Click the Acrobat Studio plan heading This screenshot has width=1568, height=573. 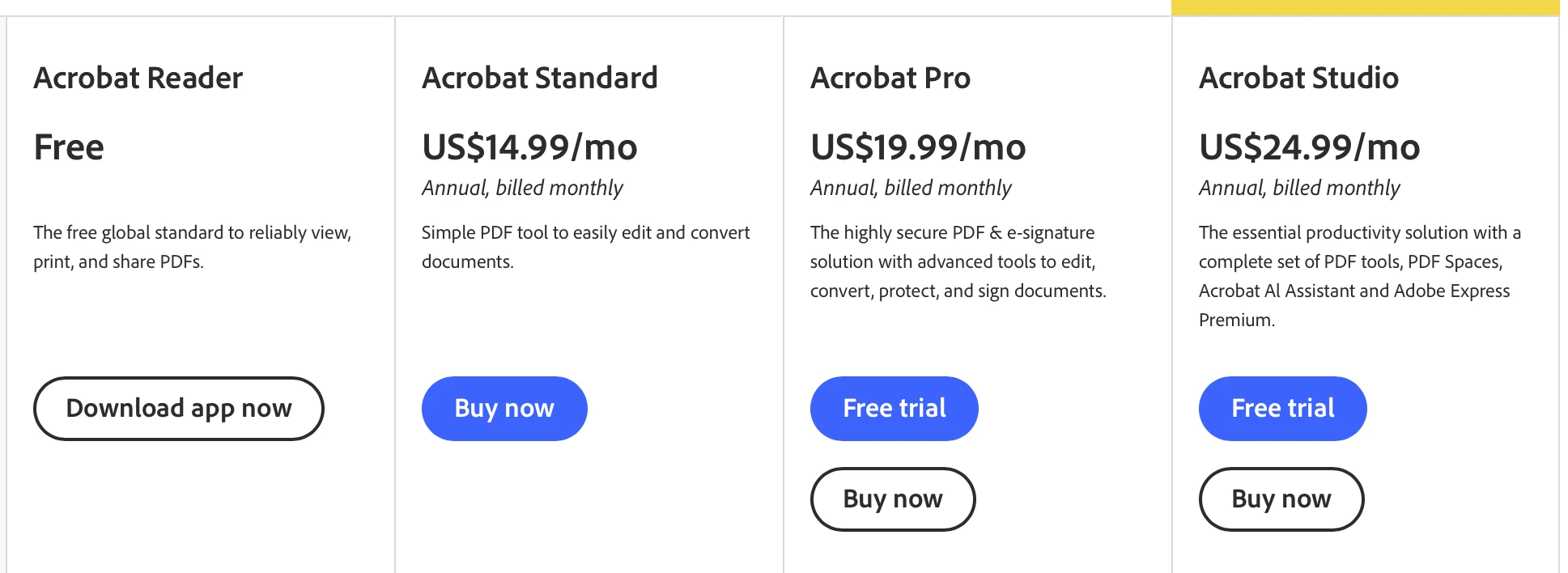coord(1298,78)
